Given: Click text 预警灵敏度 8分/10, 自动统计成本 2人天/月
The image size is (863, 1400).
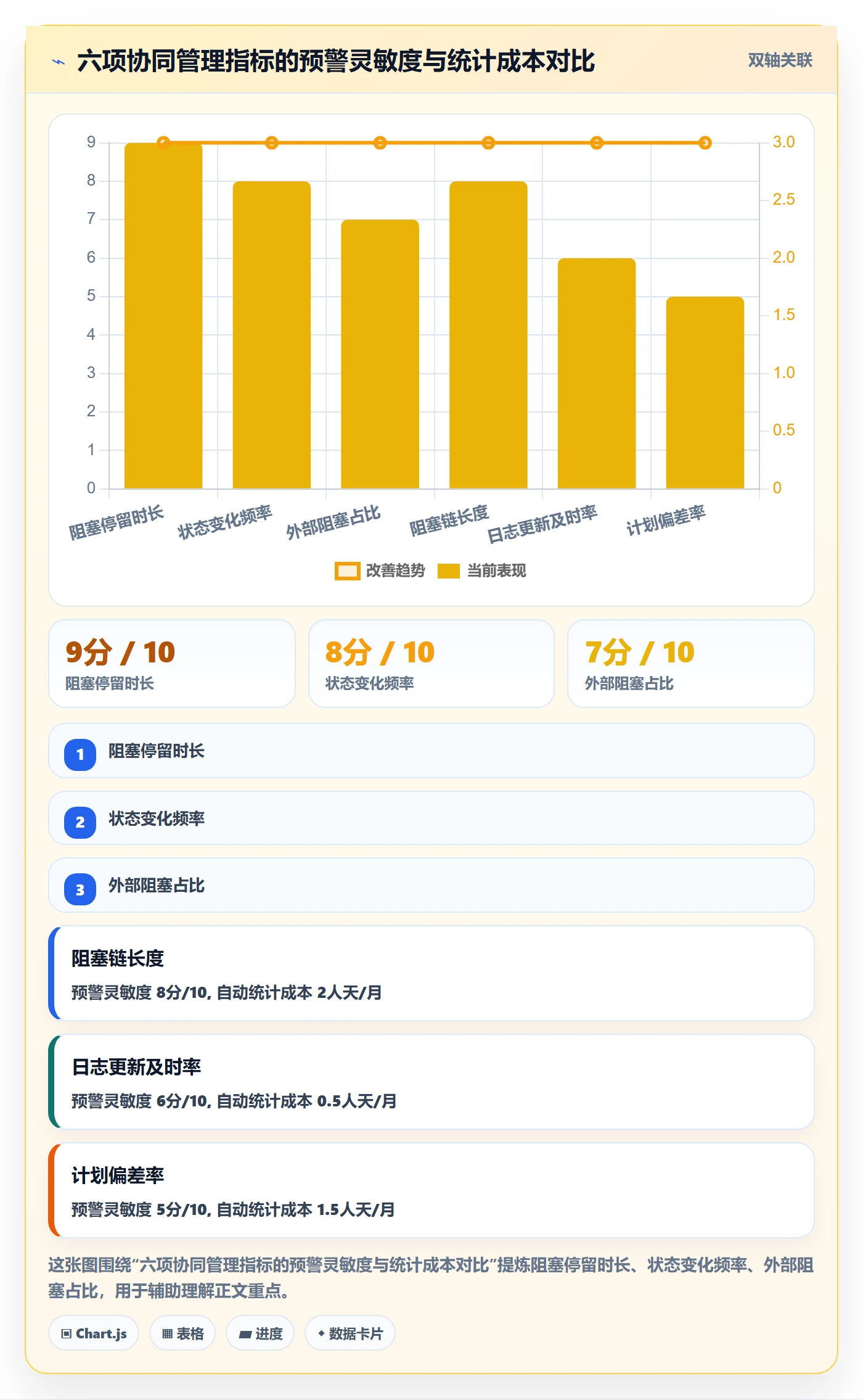Looking at the screenshot, I should tap(226, 992).
